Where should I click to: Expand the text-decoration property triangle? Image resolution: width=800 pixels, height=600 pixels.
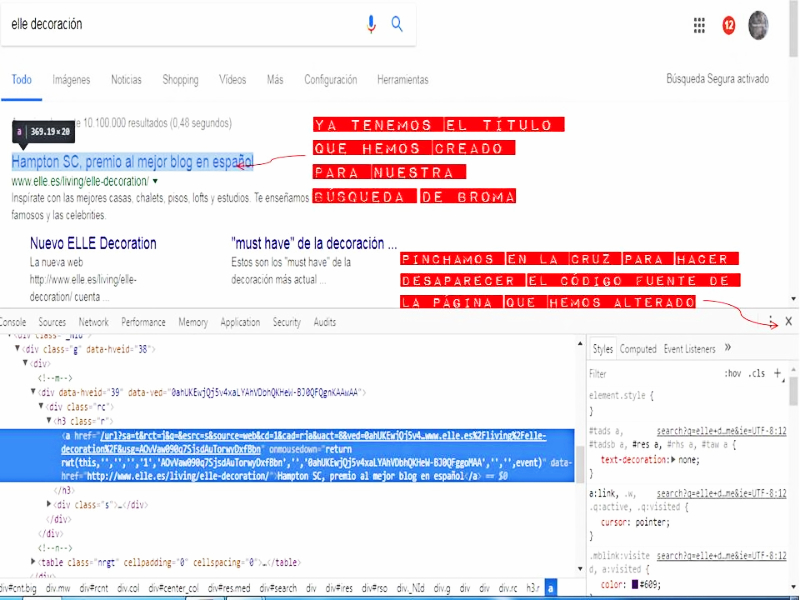click(x=673, y=460)
